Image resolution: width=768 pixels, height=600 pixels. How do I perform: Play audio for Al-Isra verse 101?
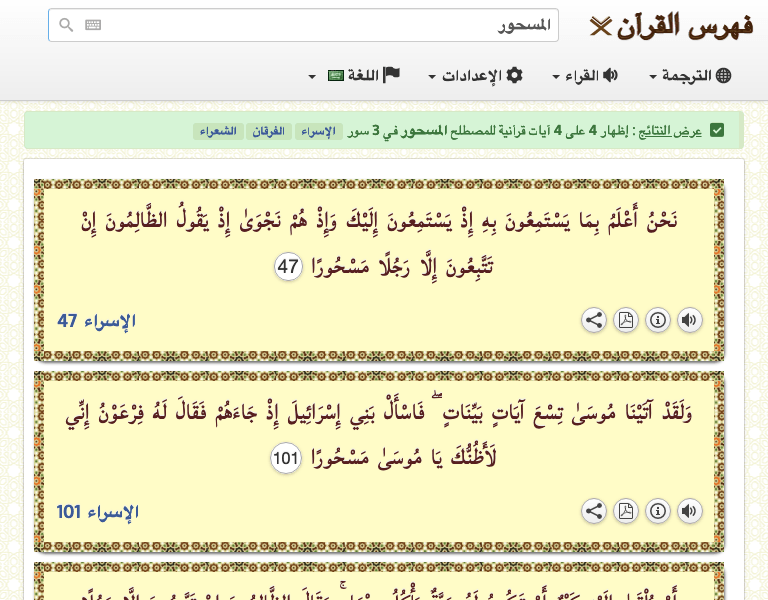[x=689, y=512]
